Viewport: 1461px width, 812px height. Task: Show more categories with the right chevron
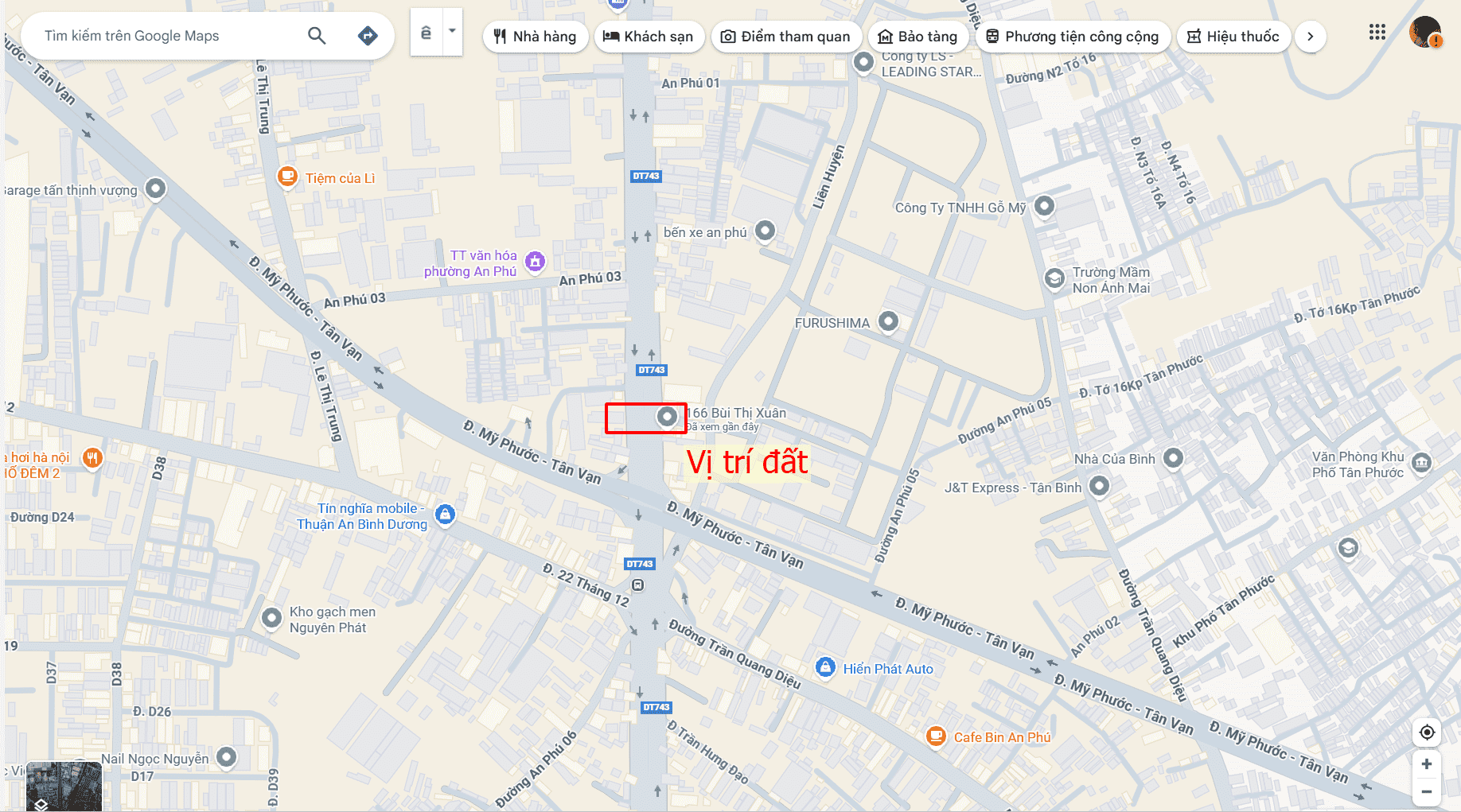coord(1310,37)
